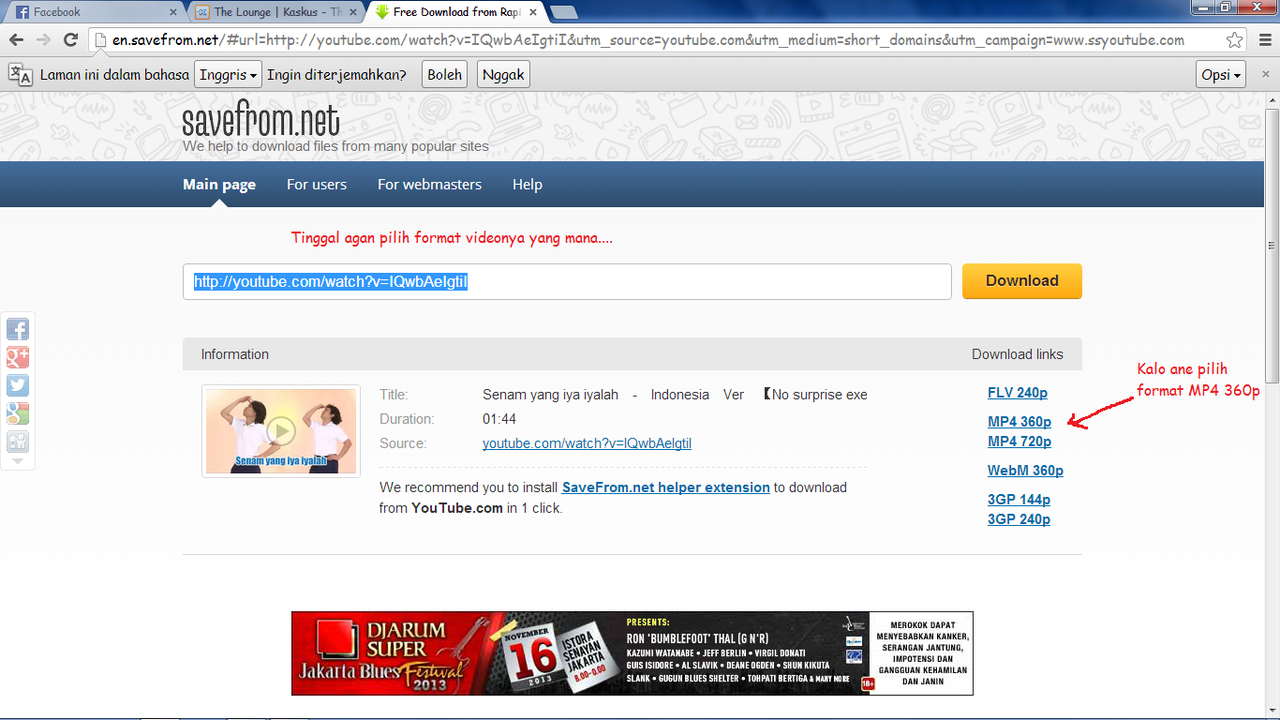Click the video title text Senam yang iya iyalah
This screenshot has height=720, width=1280.
click(551, 395)
